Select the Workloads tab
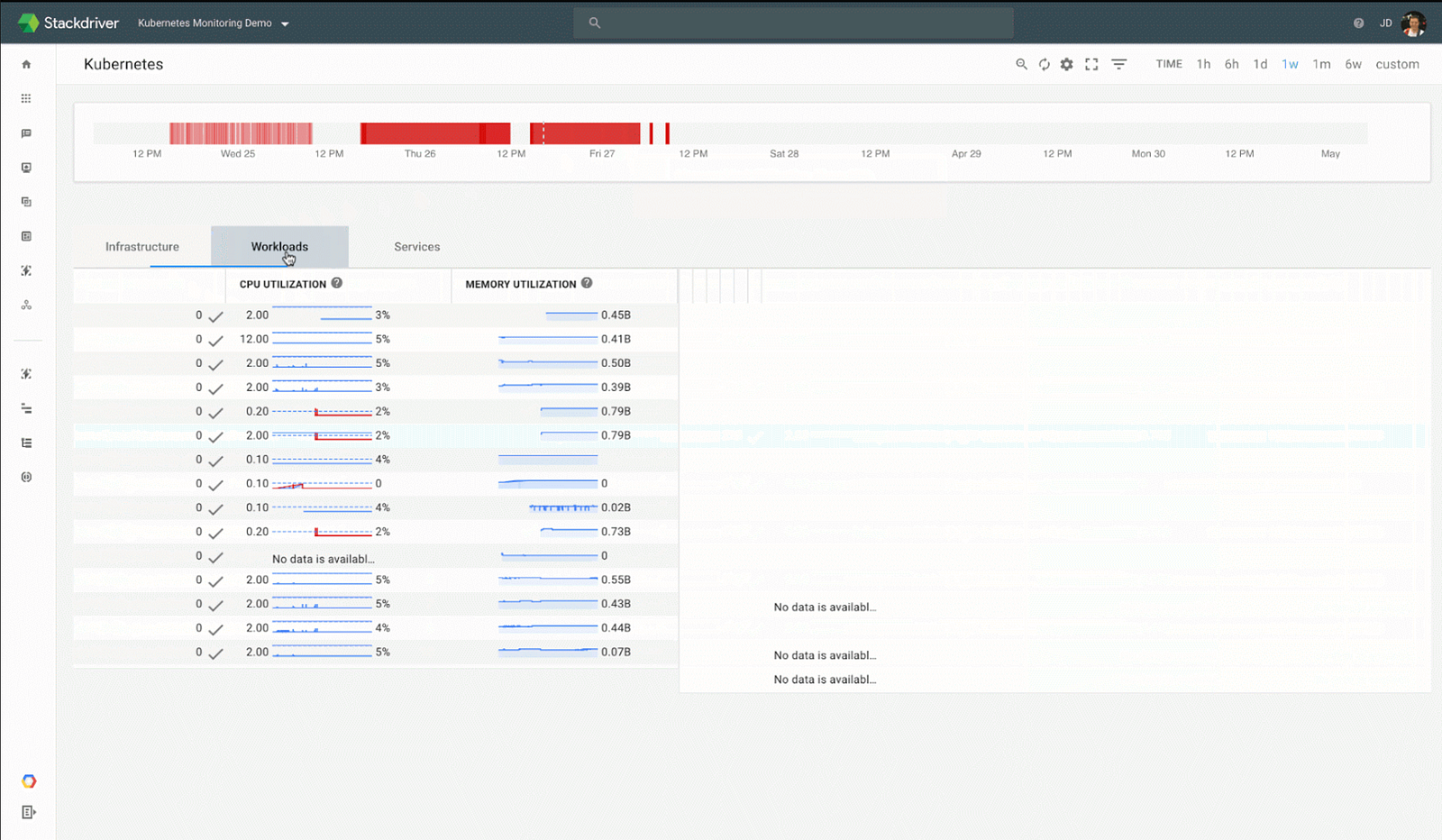The width and height of the screenshot is (1442, 840). [x=279, y=247]
